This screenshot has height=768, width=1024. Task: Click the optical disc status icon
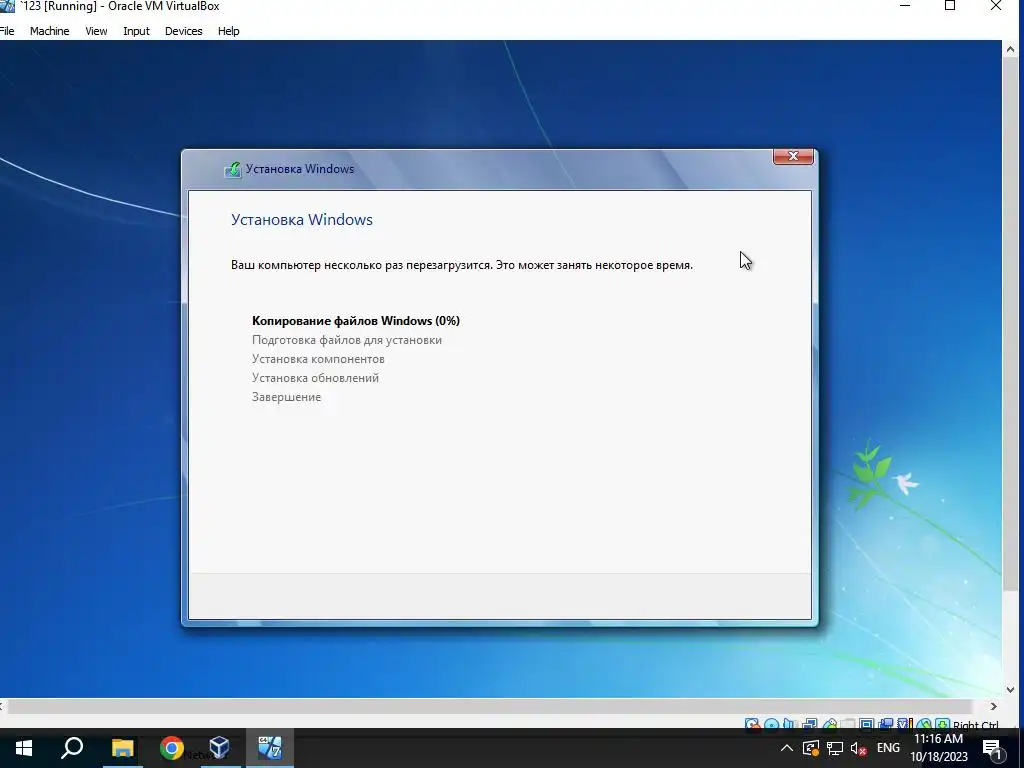771,724
